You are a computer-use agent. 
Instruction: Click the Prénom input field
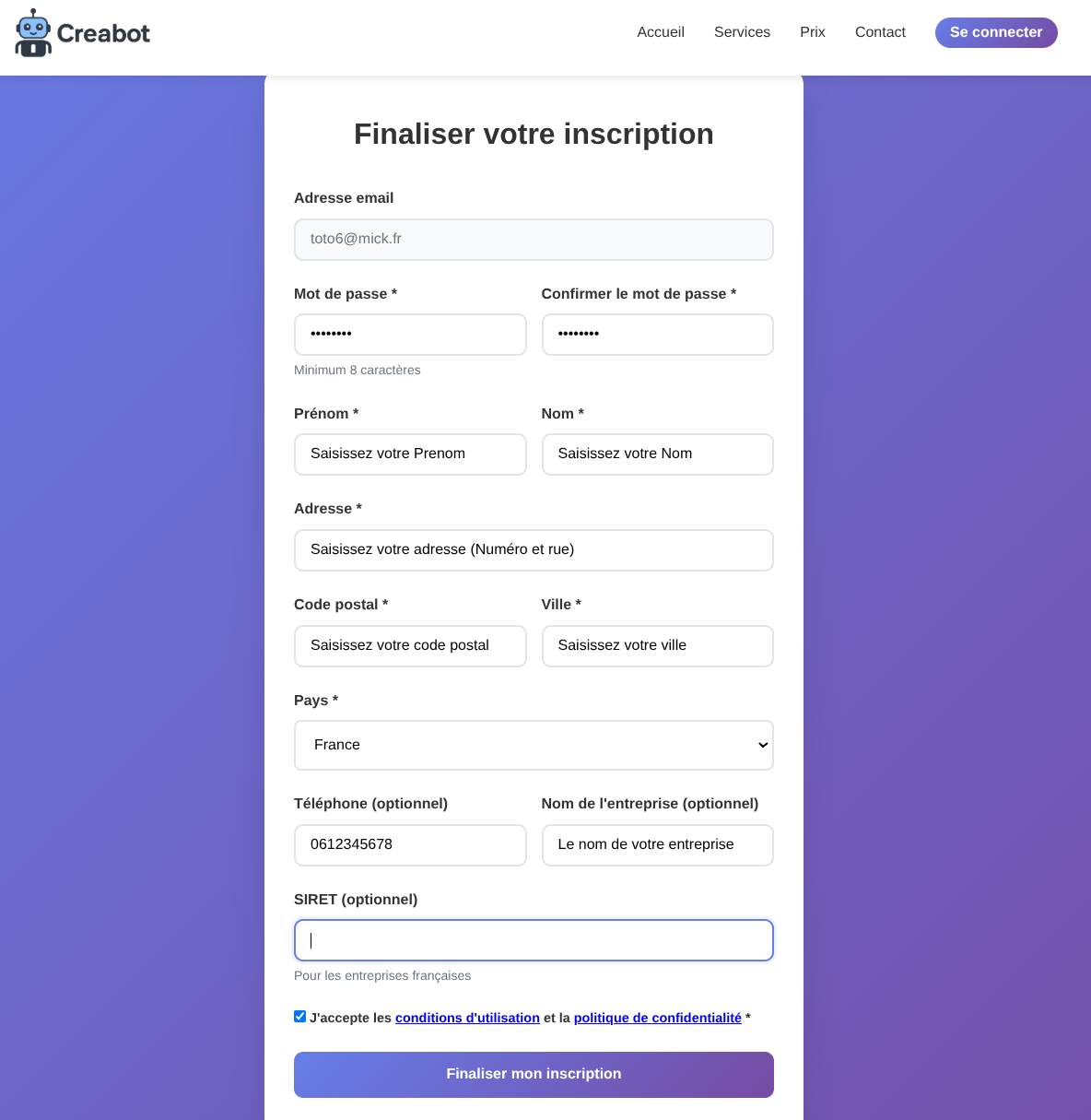tap(410, 454)
